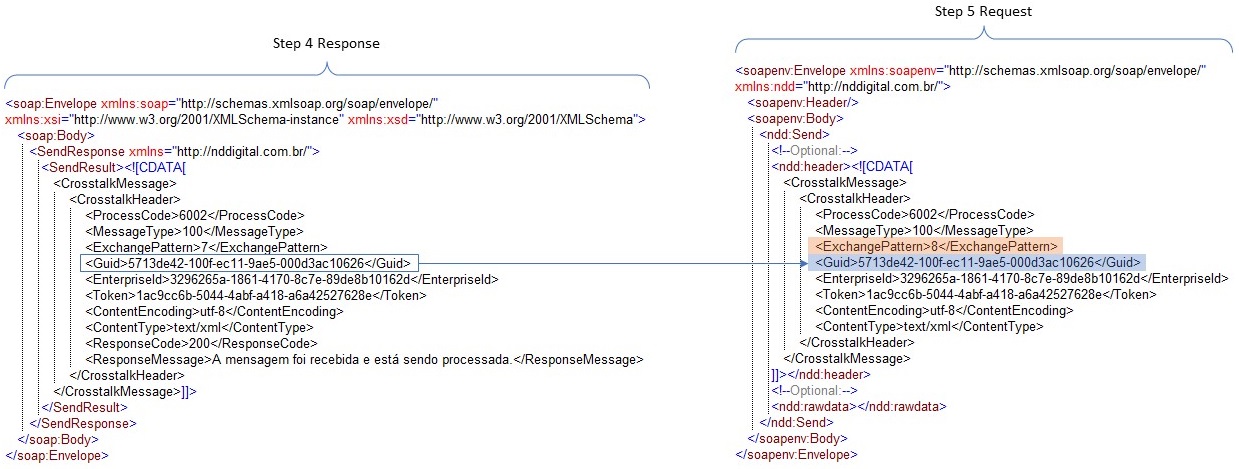Select the EnterpriseId line in Step 5 Request
The width and height of the screenshot is (1239, 469).
1021,278
